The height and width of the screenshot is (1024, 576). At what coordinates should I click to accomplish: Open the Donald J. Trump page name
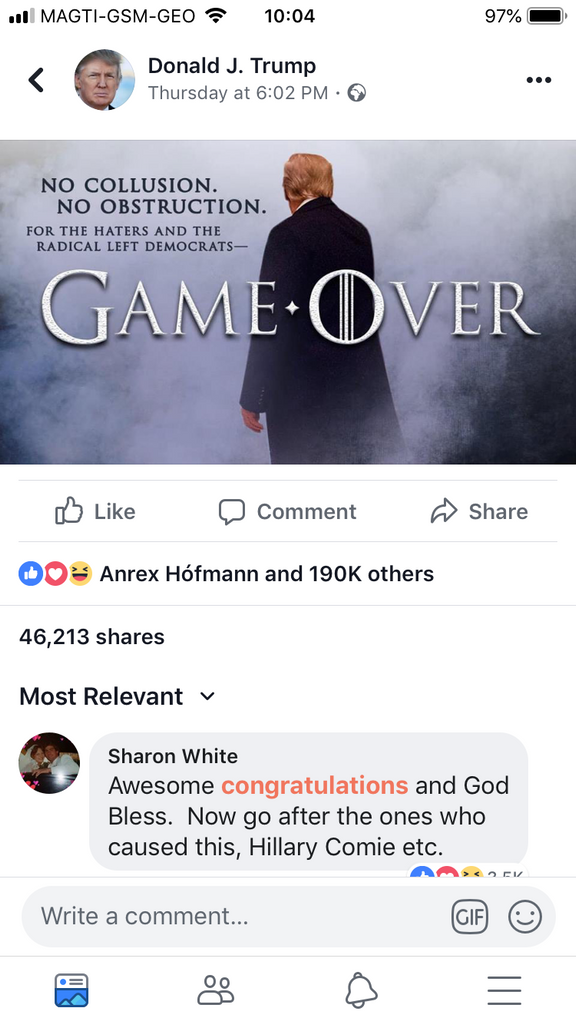[232, 66]
